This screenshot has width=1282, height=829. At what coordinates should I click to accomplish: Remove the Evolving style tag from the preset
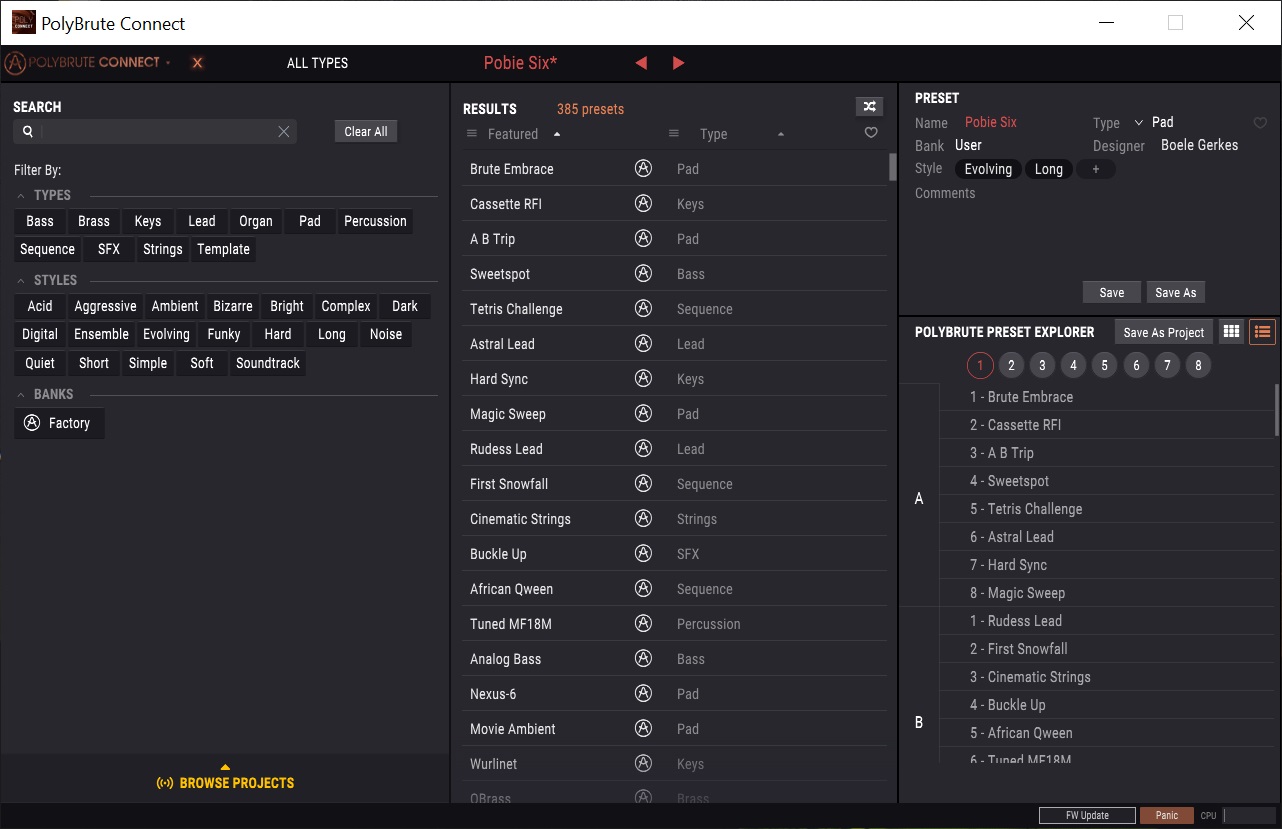[988, 169]
